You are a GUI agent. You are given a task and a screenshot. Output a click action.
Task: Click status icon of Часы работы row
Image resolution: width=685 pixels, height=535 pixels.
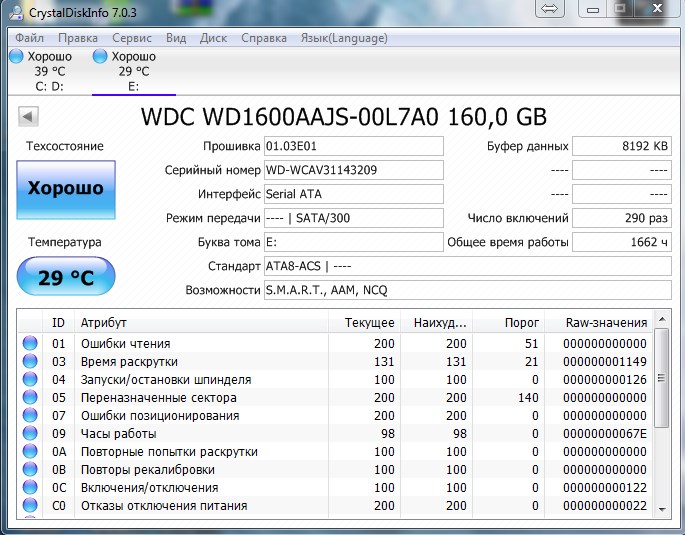pyautogui.click(x=30, y=433)
